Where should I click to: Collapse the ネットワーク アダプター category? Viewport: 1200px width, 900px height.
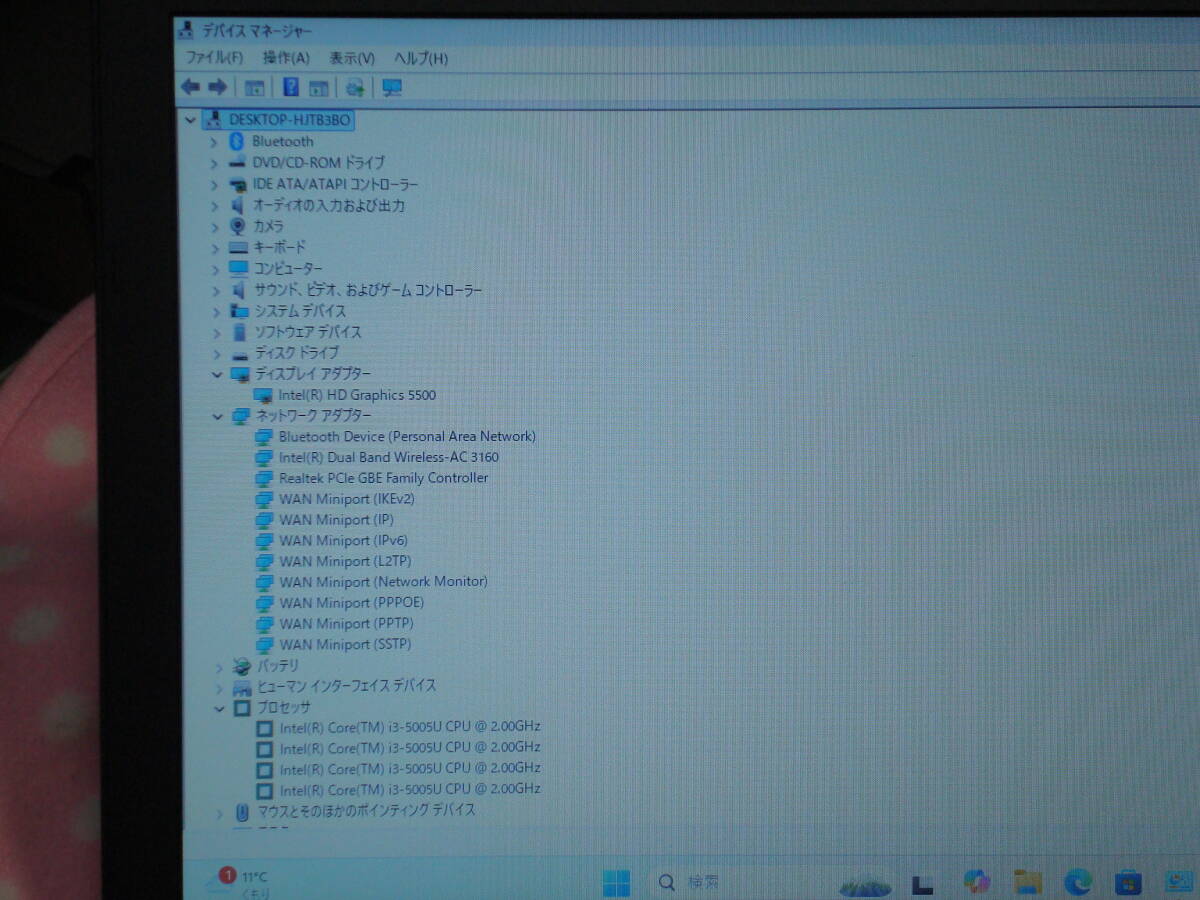217,416
